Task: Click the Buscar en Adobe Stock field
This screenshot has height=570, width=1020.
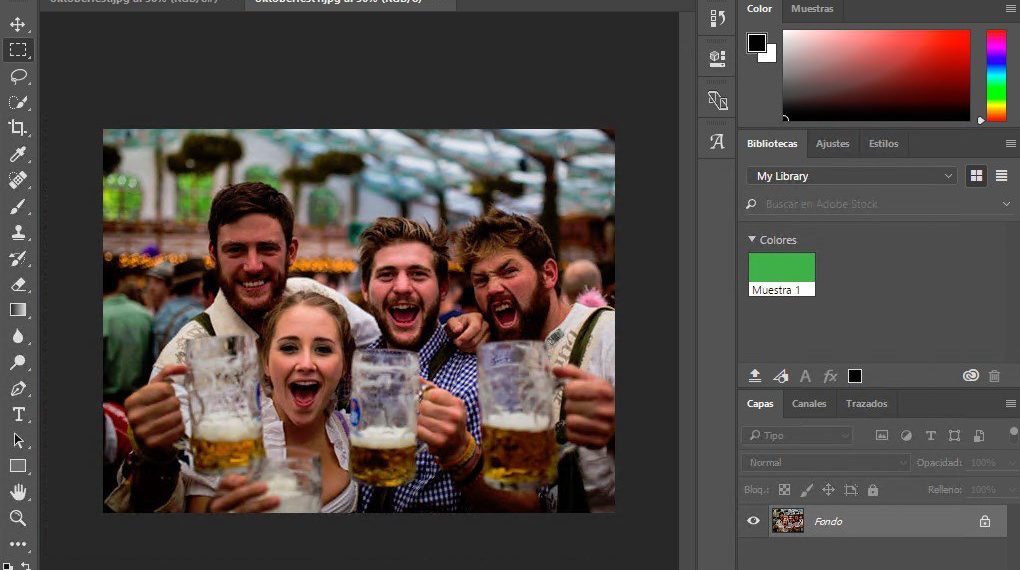Action: 880,204
